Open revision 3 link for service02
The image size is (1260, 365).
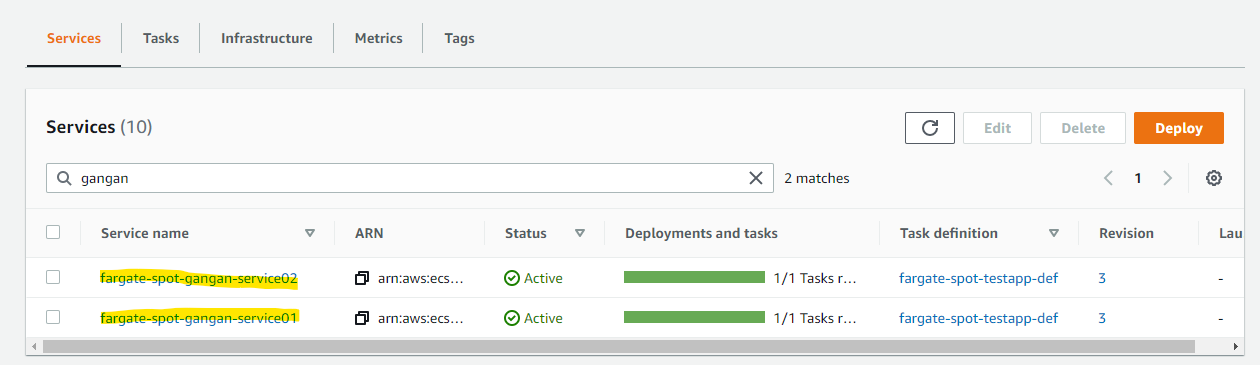click(1102, 278)
